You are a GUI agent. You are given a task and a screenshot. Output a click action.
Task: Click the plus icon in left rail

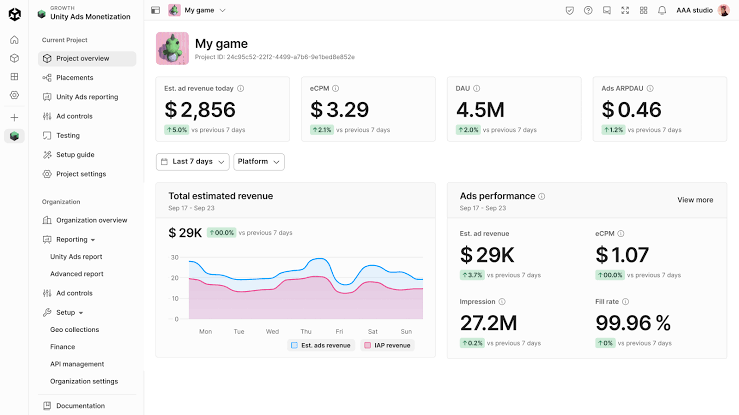point(15,118)
